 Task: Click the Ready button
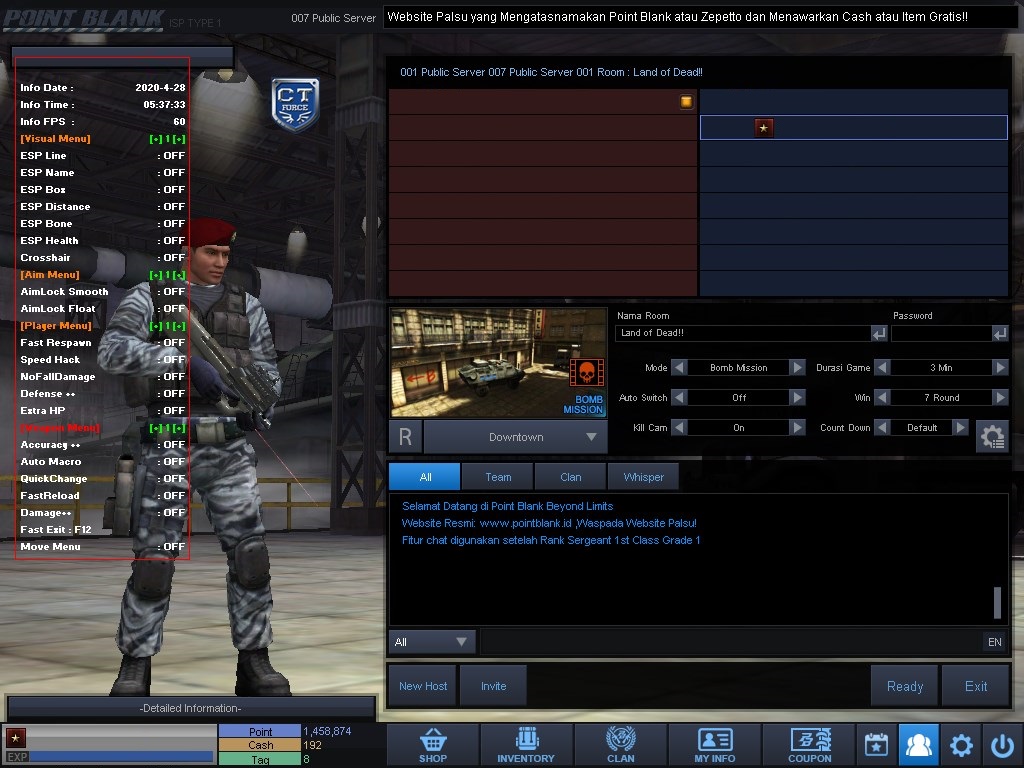[x=904, y=686]
